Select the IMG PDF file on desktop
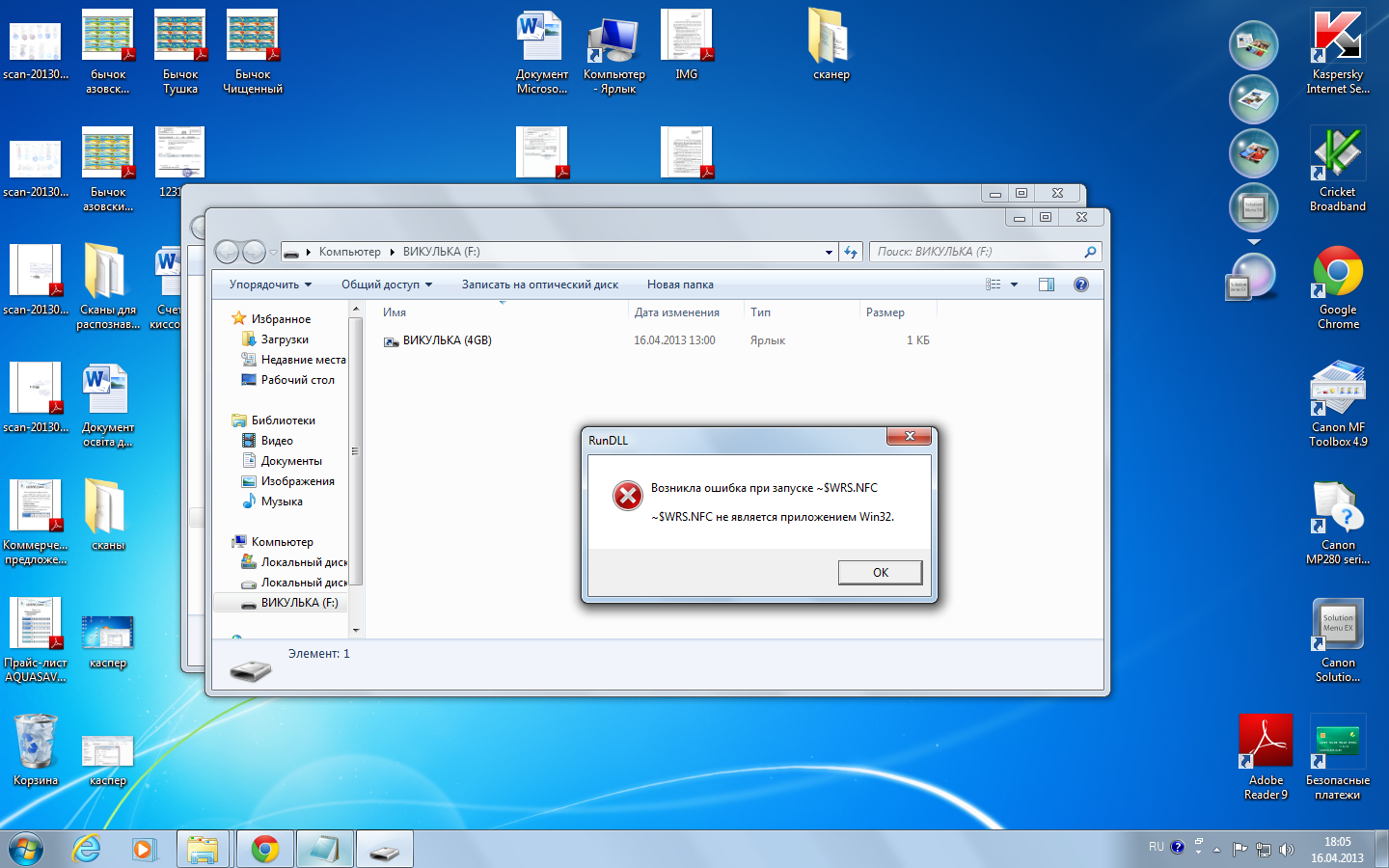The height and width of the screenshot is (868, 1389). coord(686,44)
